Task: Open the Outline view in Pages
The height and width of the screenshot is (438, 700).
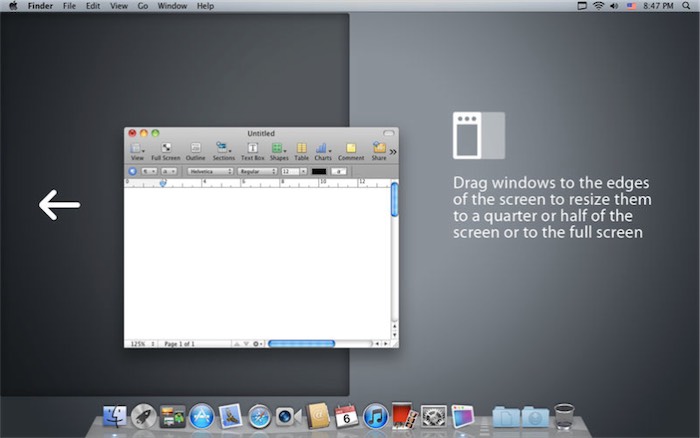Action: 195,149
